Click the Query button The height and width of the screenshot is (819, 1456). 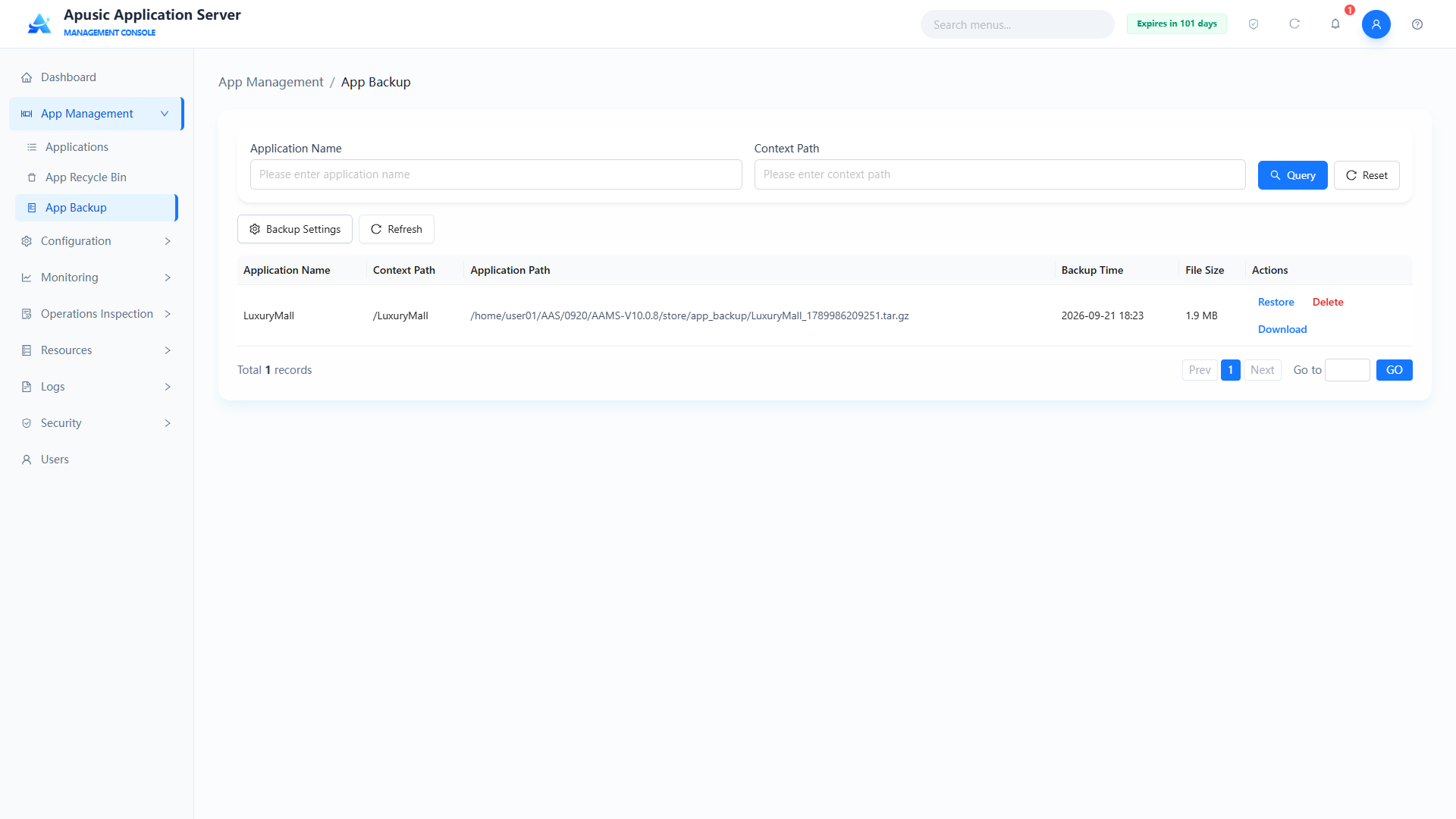(x=1292, y=175)
